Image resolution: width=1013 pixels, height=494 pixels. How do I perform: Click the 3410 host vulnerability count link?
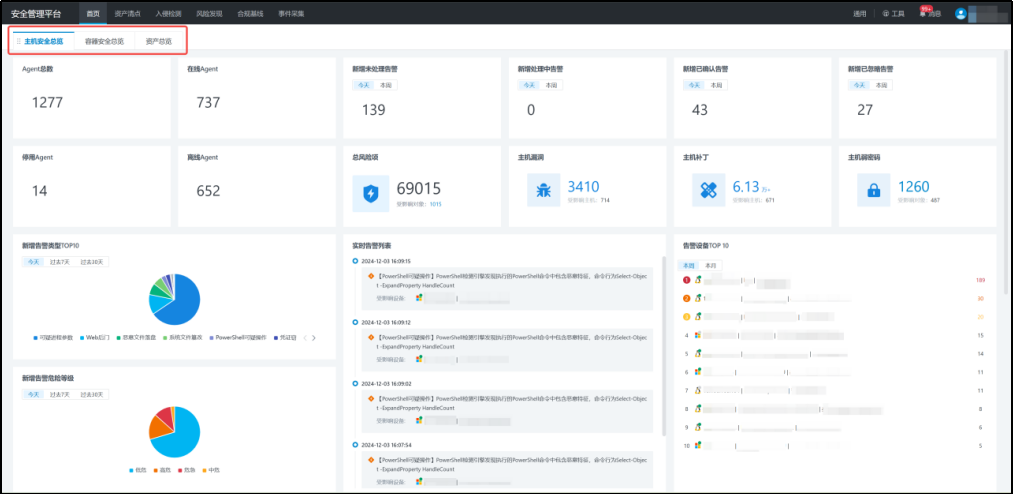(583, 187)
